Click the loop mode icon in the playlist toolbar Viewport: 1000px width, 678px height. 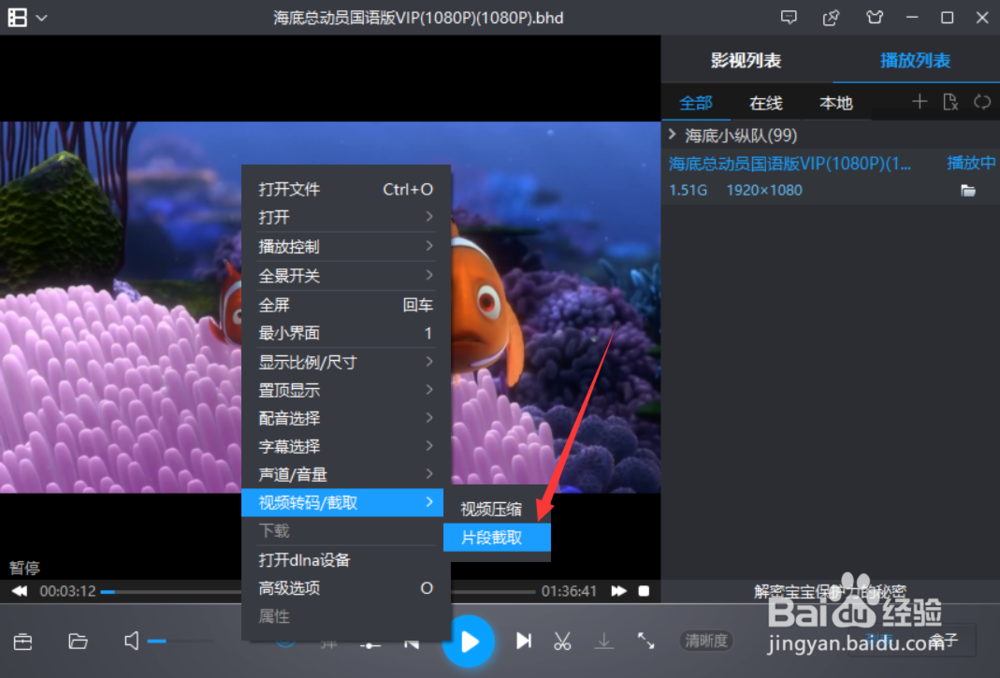tap(982, 101)
